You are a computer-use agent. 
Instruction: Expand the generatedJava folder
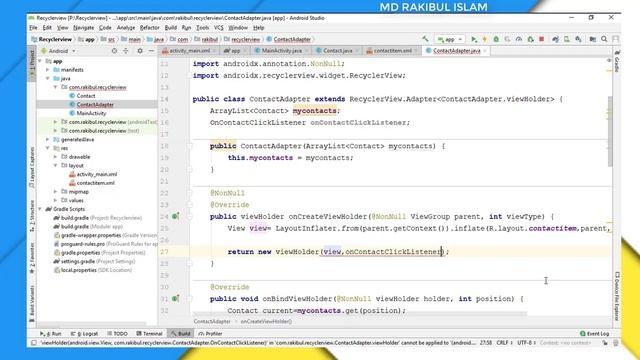(48, 140)
